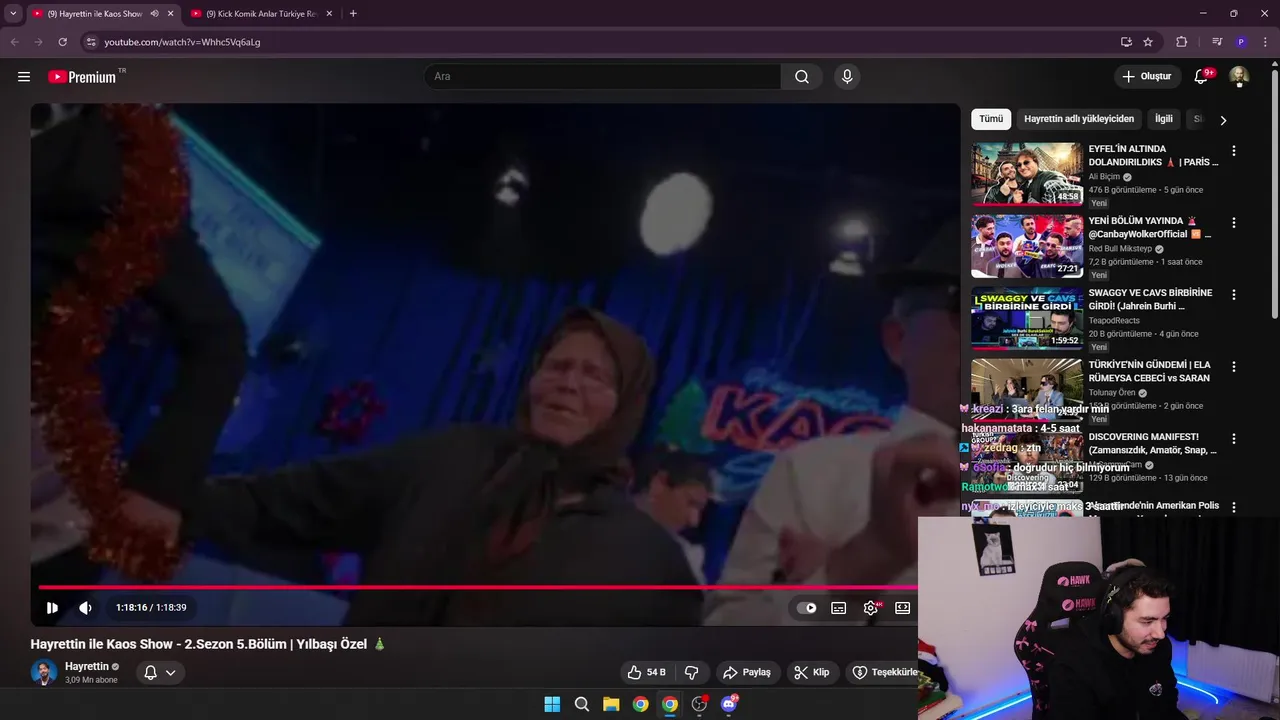Reload the page with refresh button
Screen dimensions: 1280x720
[62, 42]
